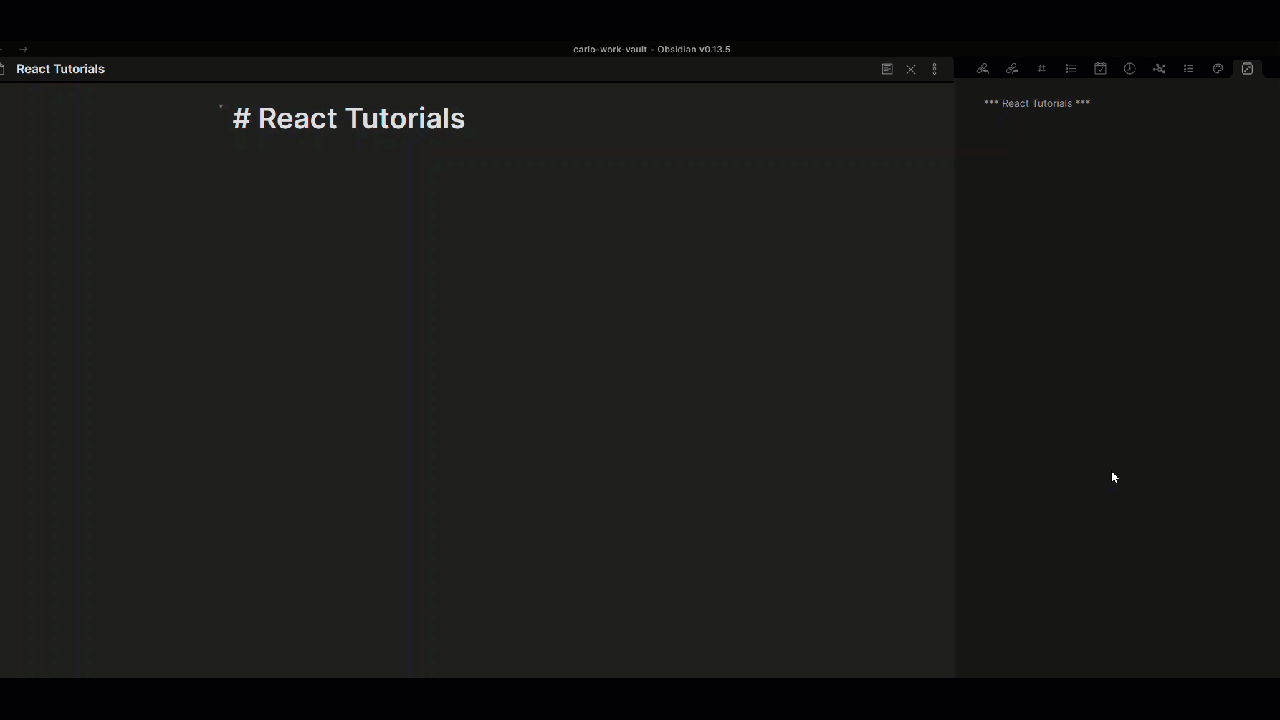Image resolution: width=1280 pixels, height=720 pixels.
Task: Open the Local graph panel tab
Action: point(1159,69)
